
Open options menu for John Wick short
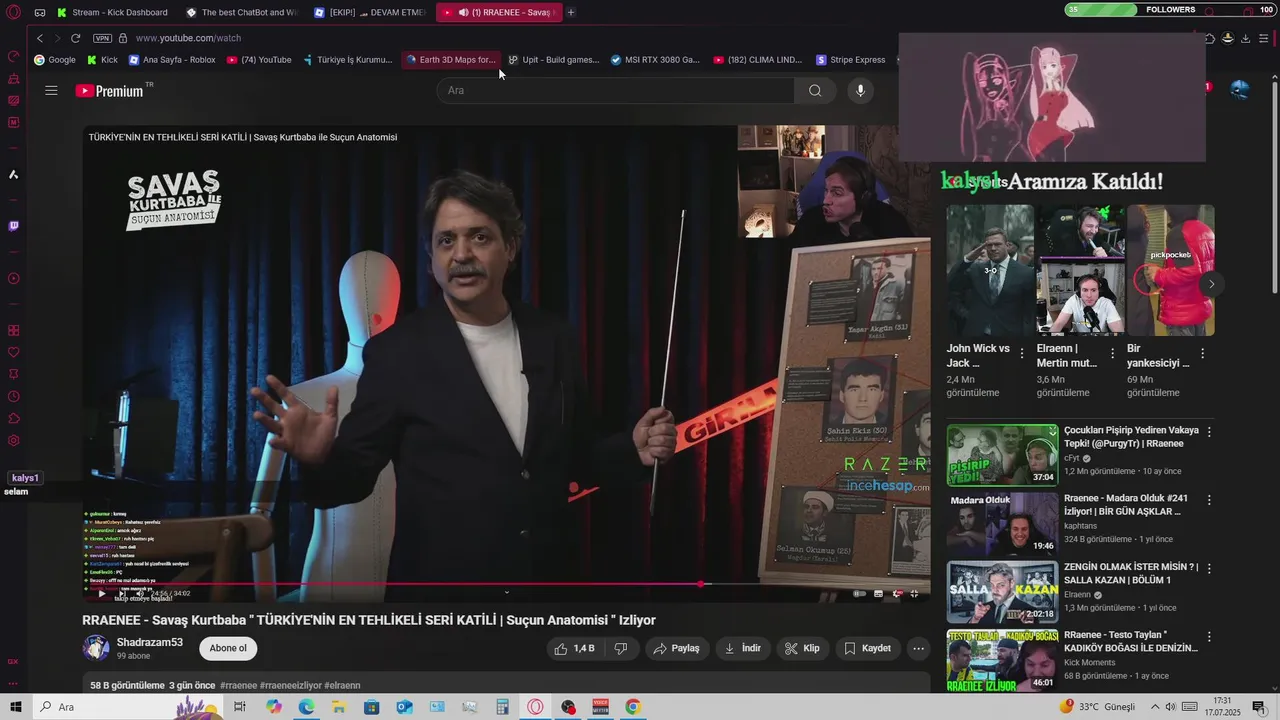[1022, 353]
